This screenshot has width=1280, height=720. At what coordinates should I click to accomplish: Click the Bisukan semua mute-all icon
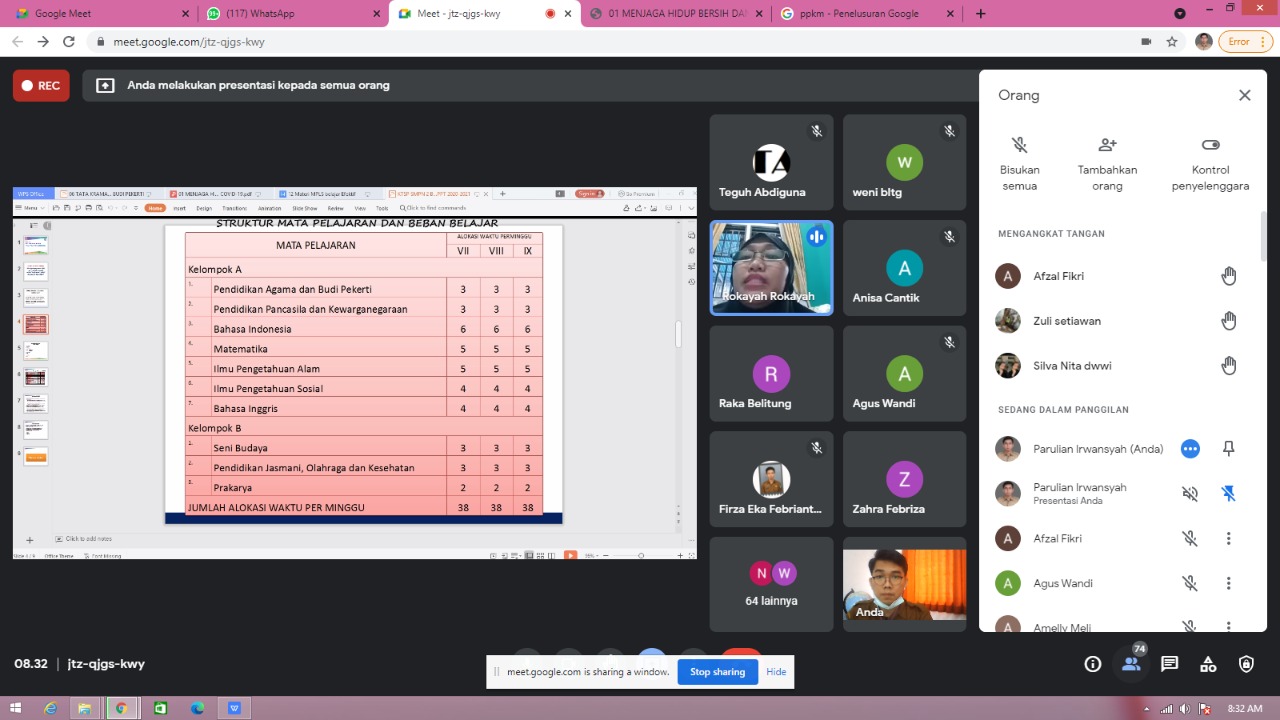coord(1019,146)
